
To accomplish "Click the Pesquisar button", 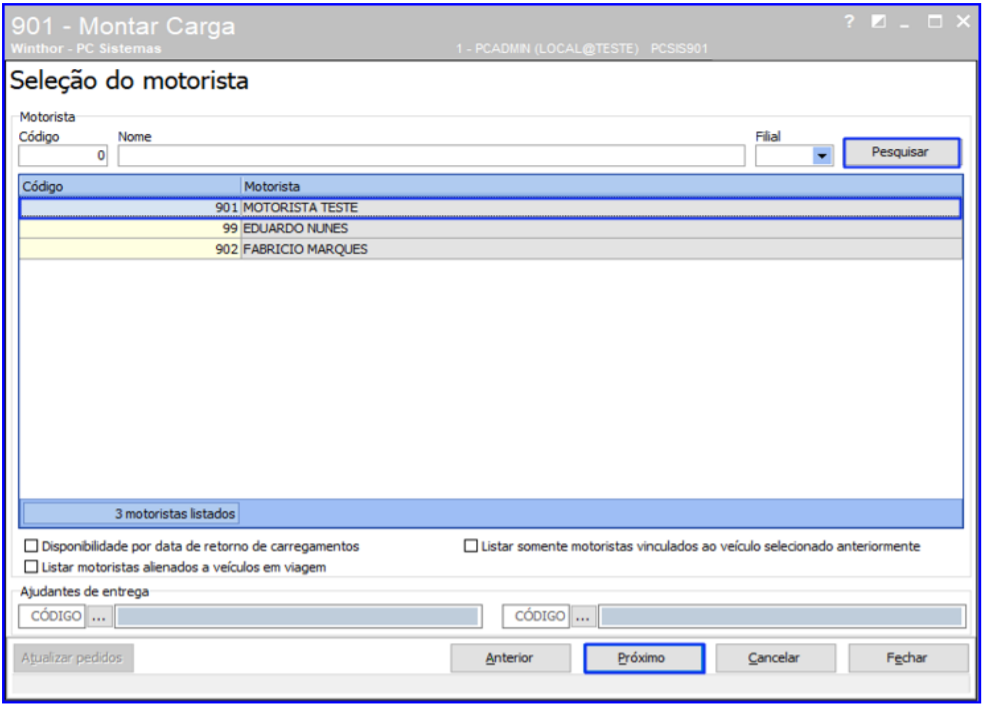I will [x=901, y=152].
